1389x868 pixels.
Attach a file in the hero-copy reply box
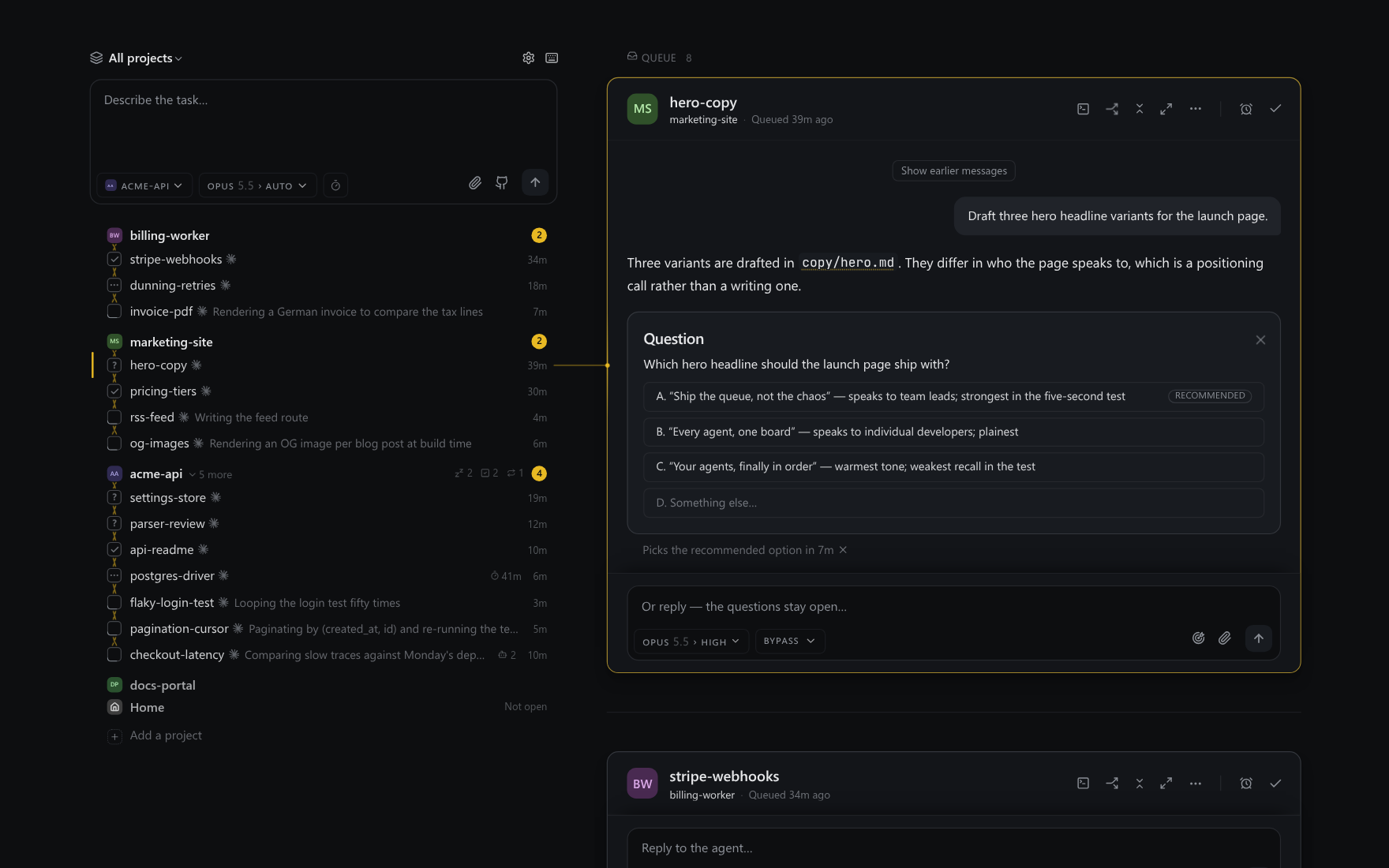[x=1225, y=638]
